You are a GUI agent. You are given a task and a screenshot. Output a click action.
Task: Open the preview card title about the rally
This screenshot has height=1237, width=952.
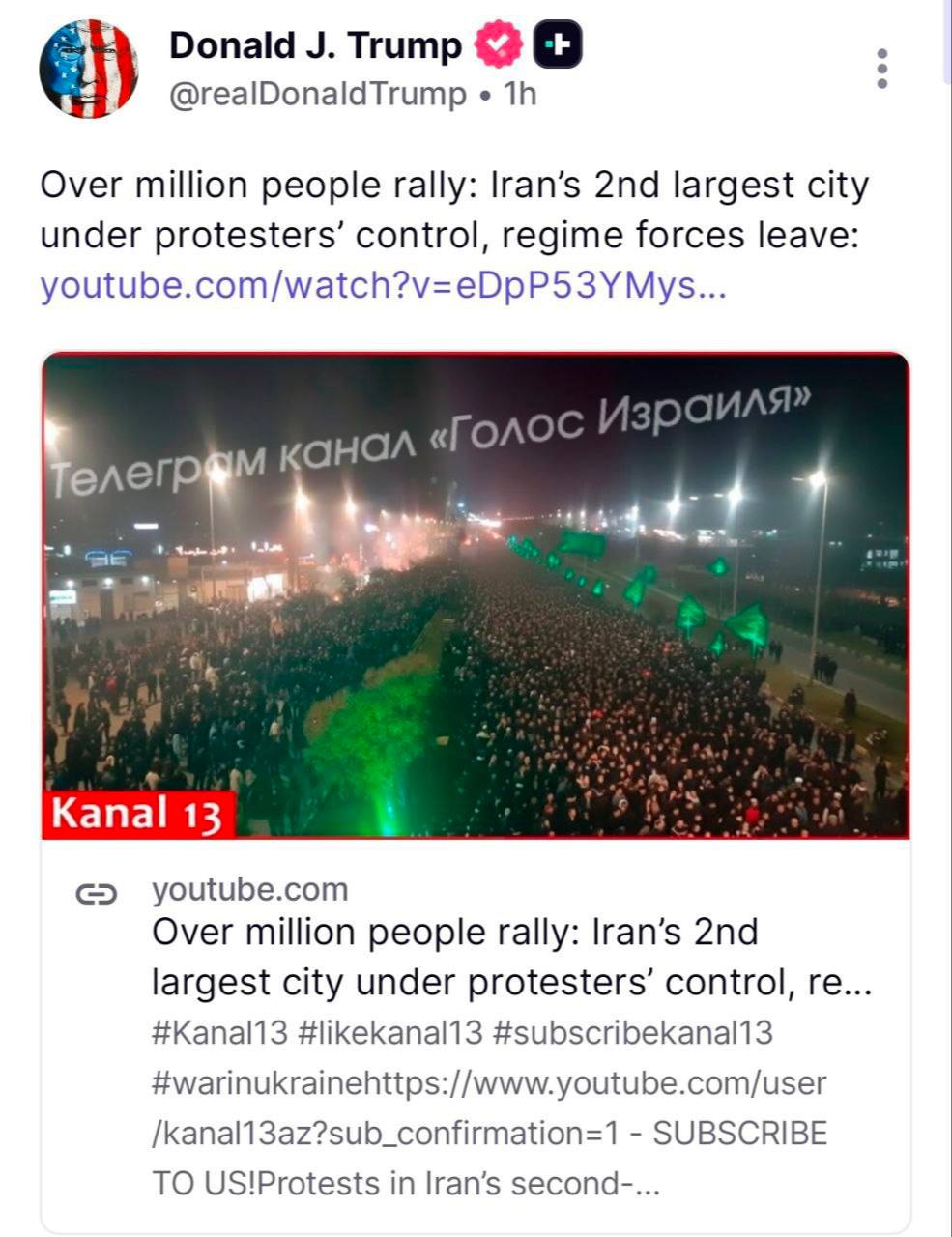511,958
